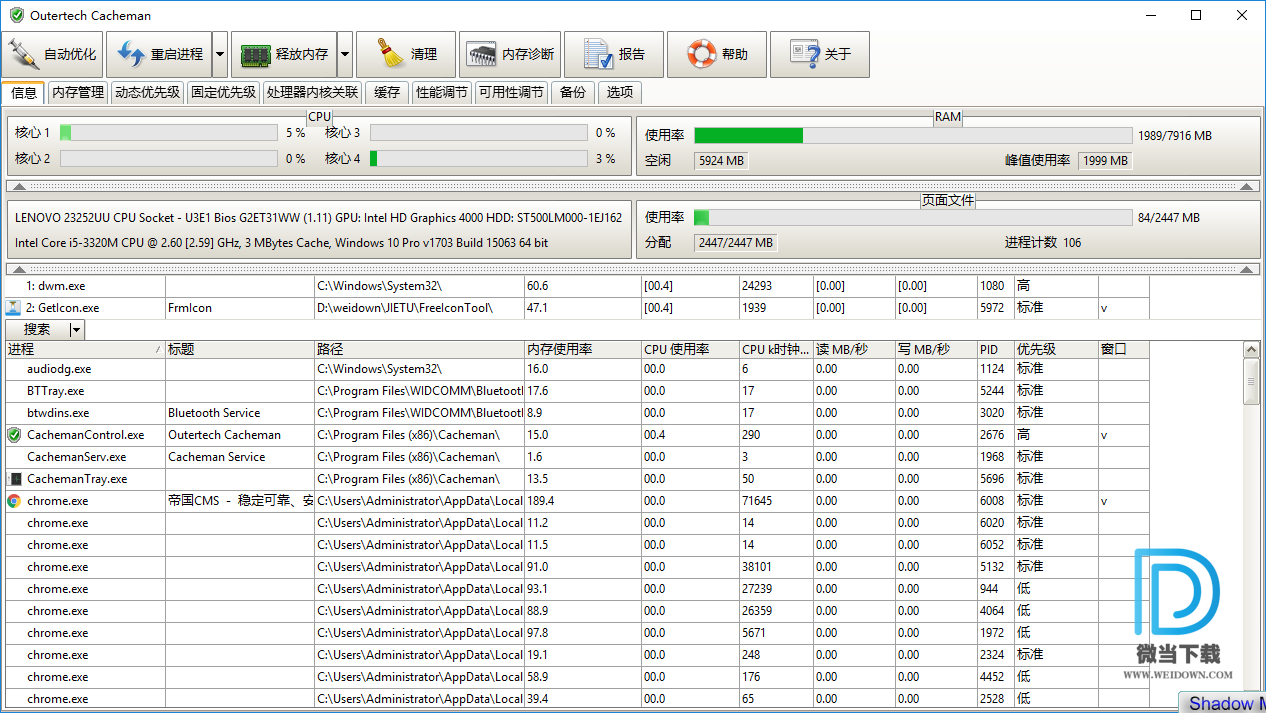Open the 动态优先级 tab
The height and width of the screenshot is (713, 1266).
[x=146, y=92]
